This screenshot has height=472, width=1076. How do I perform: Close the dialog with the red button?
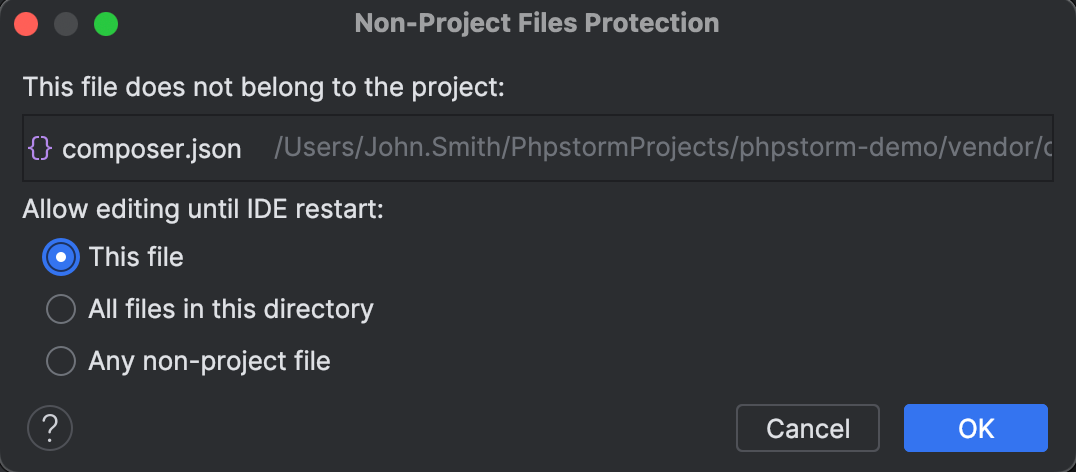(x=27, y=24)
